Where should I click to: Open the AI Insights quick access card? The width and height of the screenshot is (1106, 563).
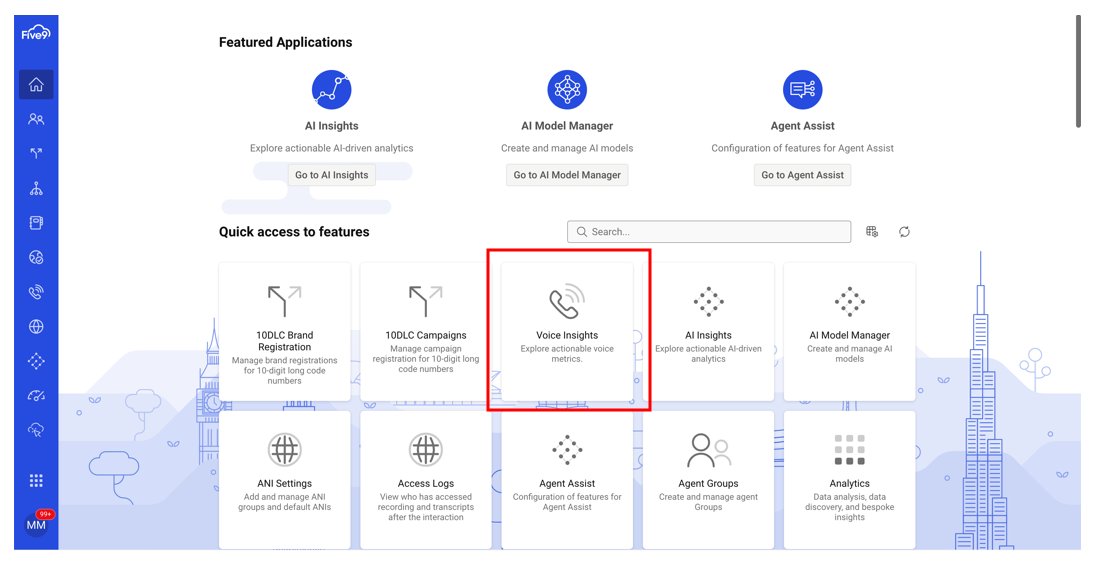coord(708,332)
